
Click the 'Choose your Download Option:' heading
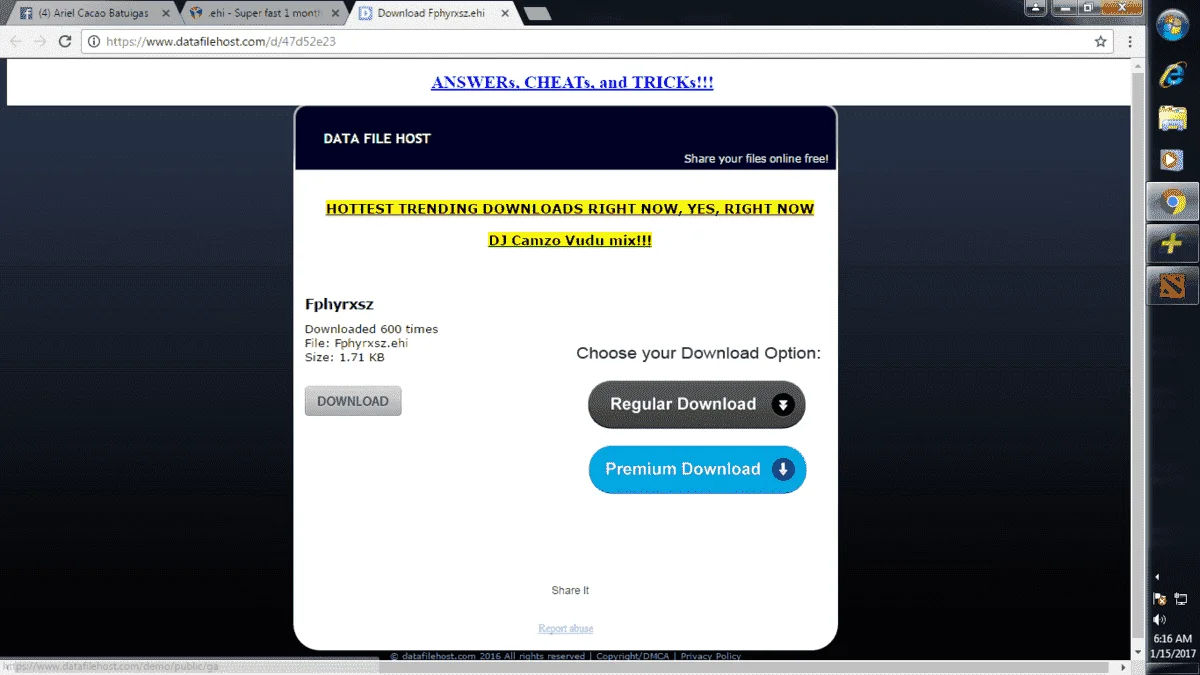coord(698,353)
